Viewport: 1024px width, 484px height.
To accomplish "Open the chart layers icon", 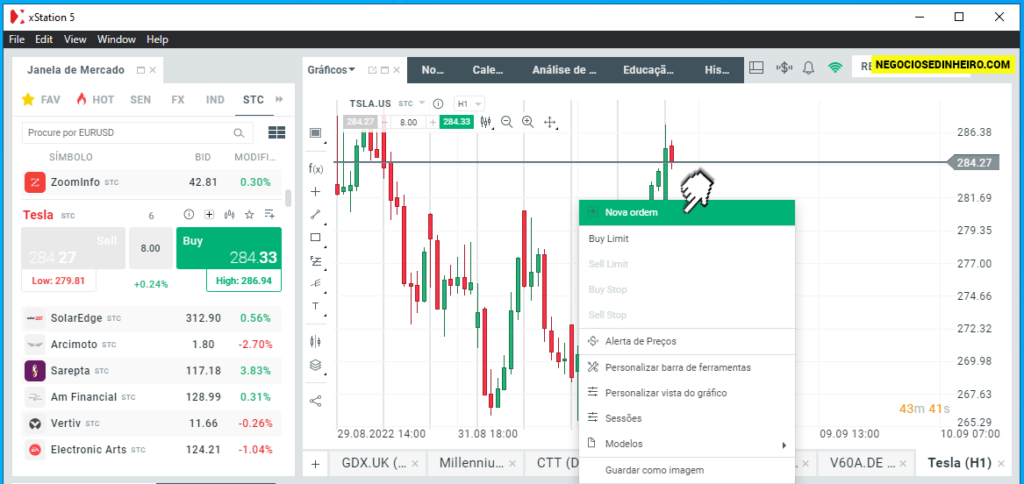I will (x=315, y=365).
